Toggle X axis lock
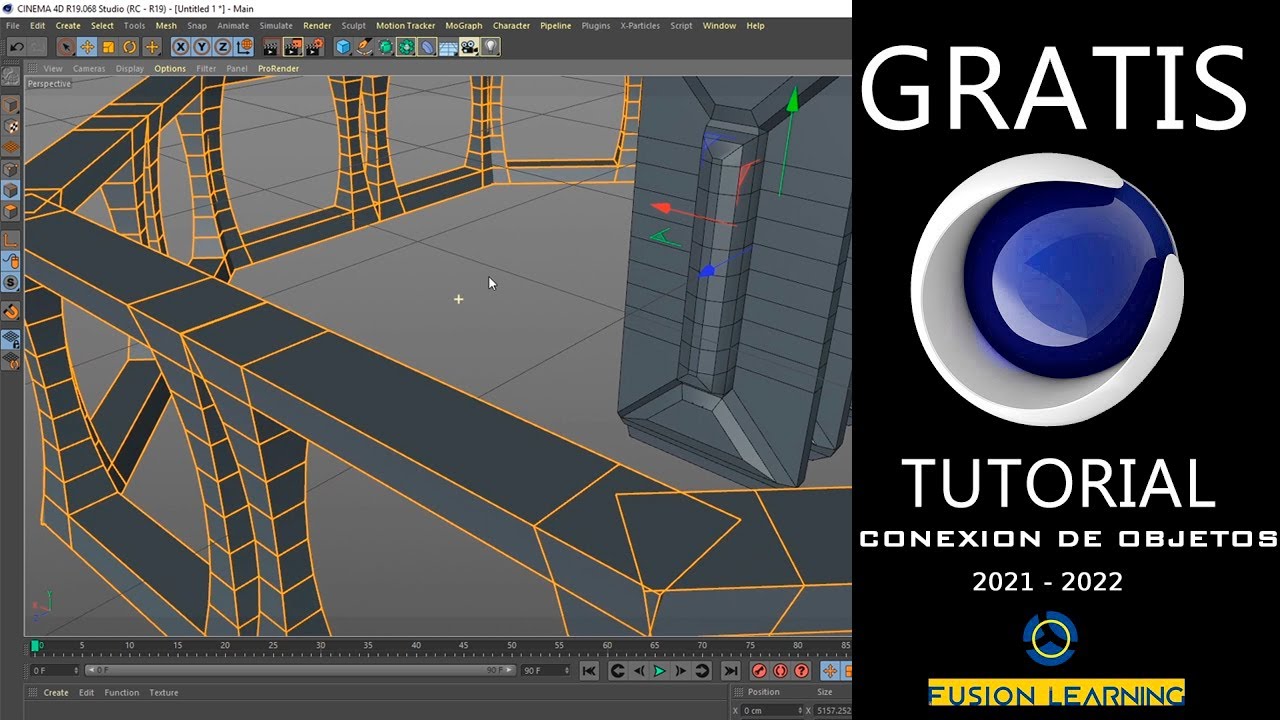Viewport: 1280px width, 720px height. tap(180, 46)
